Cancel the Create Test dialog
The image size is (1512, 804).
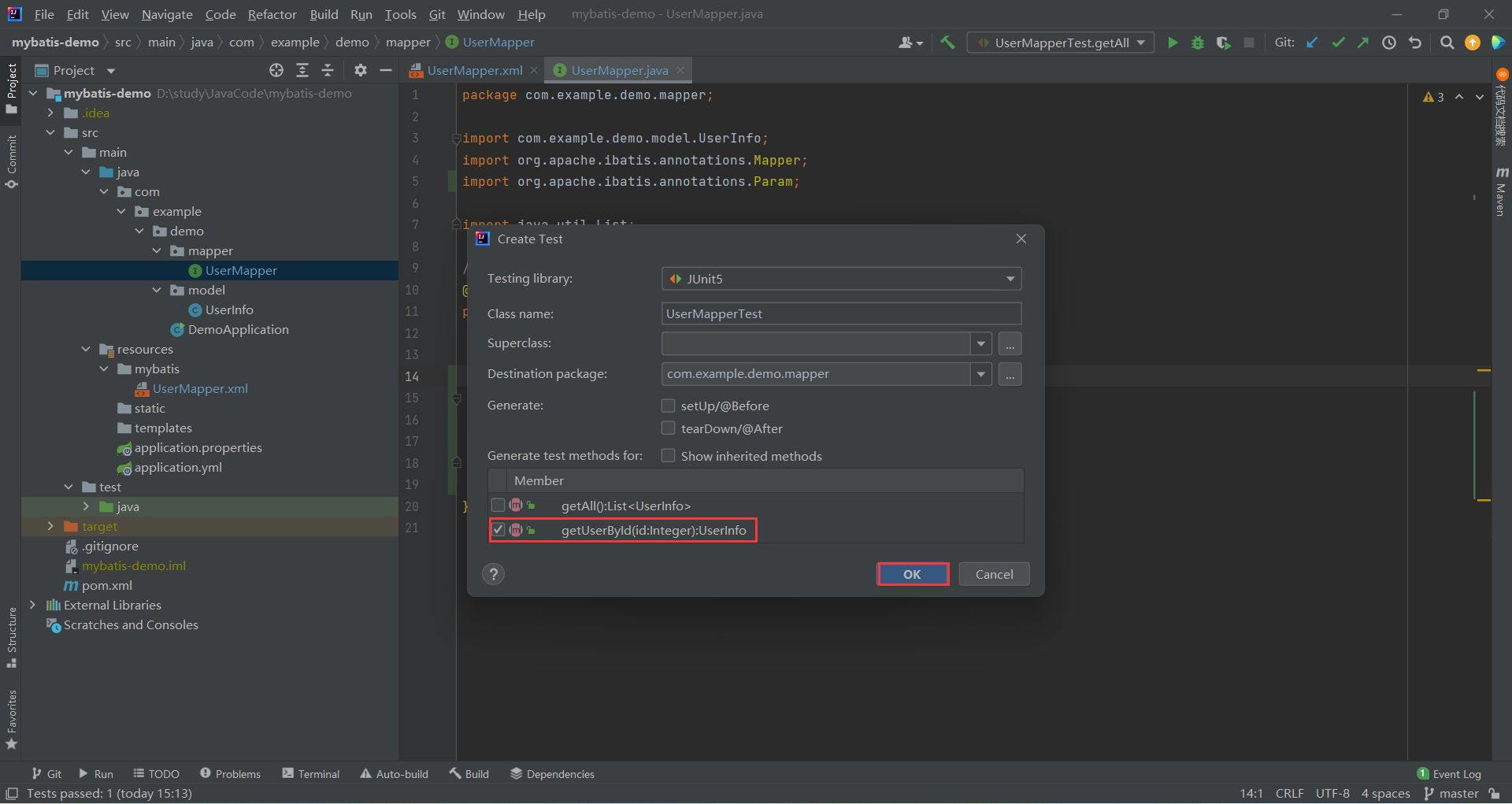pos(994,574)
